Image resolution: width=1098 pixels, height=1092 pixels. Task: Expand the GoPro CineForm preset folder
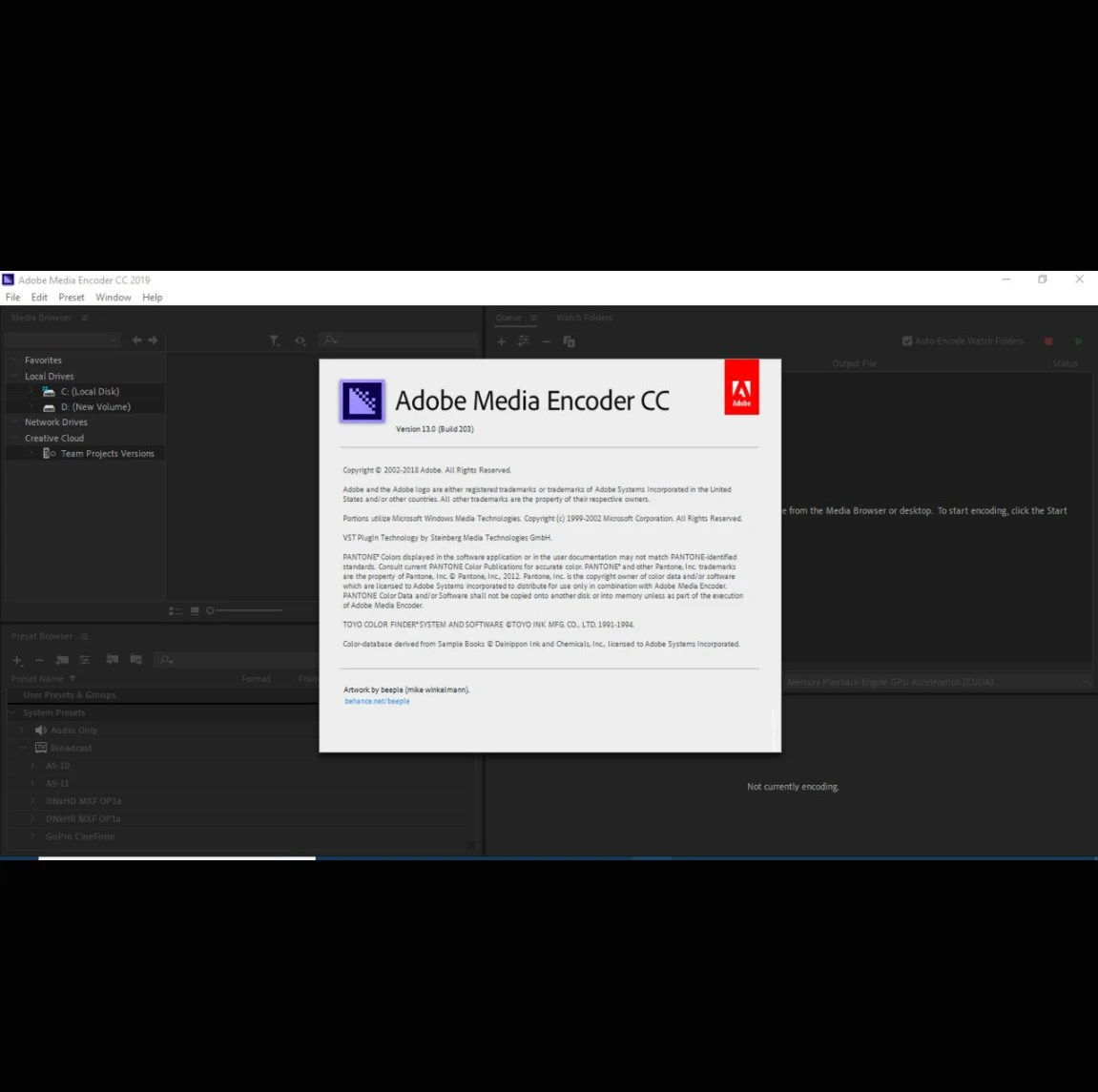pos(33,836)
